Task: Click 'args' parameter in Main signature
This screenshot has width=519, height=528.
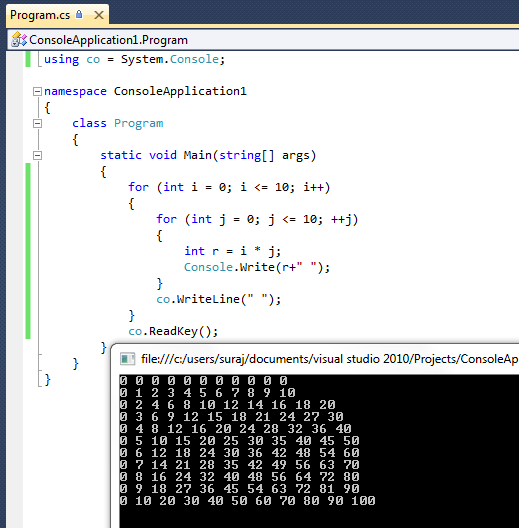Action: (296, 156)
